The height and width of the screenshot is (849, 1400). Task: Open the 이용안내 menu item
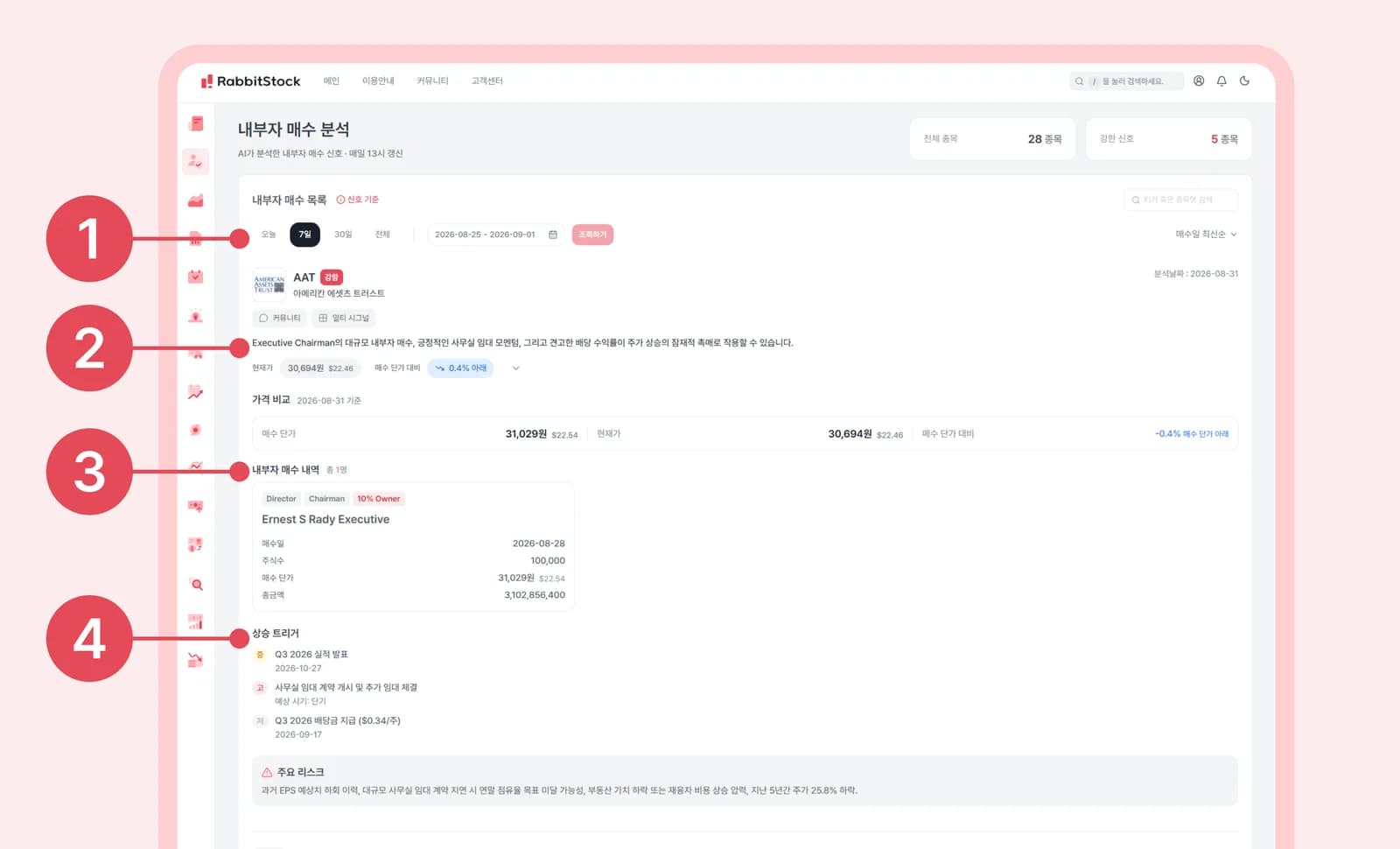[x=378, y=81]
